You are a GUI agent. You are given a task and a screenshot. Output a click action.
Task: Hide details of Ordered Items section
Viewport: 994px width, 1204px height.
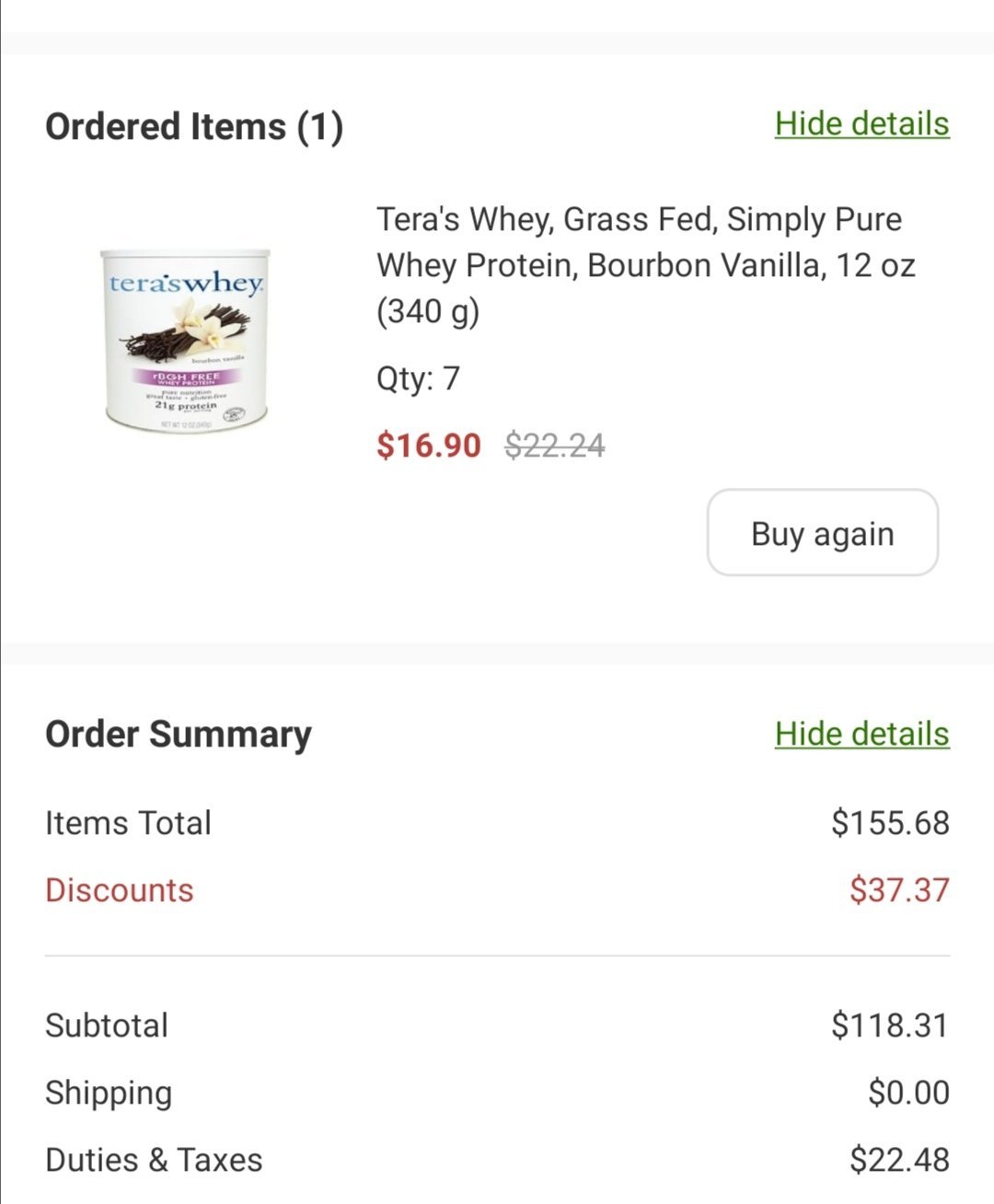861,123
